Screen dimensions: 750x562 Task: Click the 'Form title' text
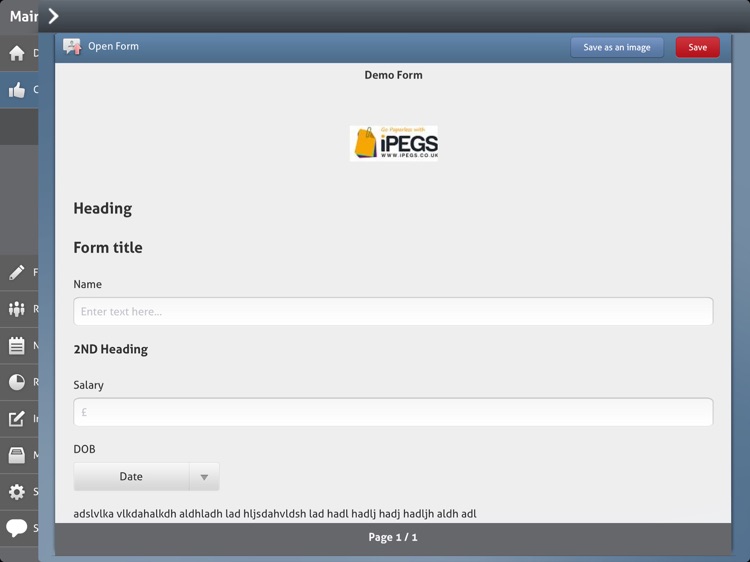[108, 247]
